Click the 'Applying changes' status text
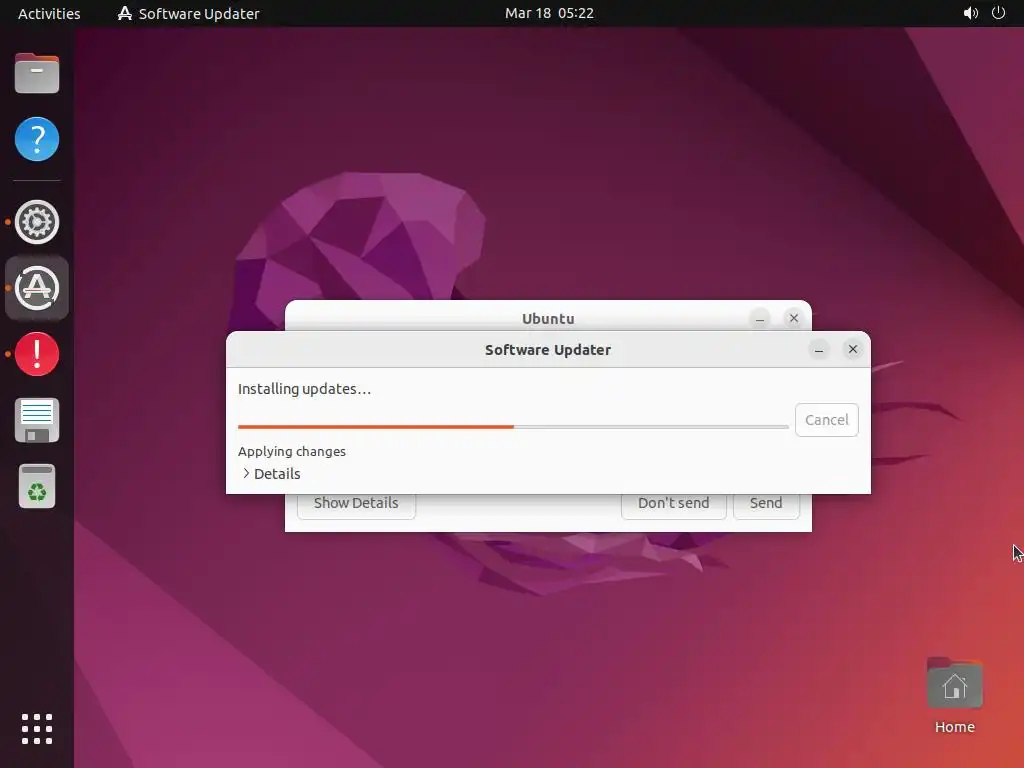Screen dimensions: 1024x768 coord(292,451)
